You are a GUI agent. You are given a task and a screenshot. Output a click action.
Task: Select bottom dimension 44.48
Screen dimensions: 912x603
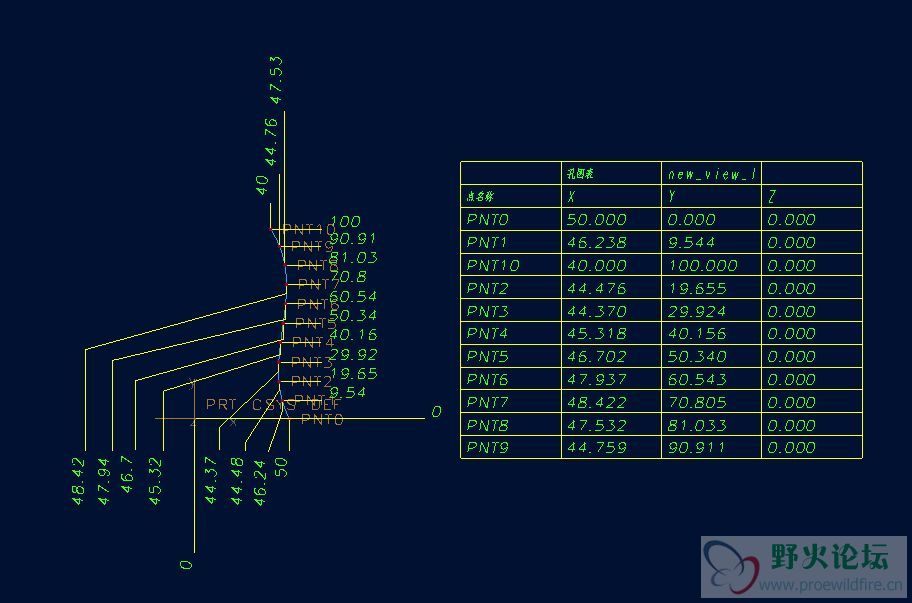coord(237,481)
